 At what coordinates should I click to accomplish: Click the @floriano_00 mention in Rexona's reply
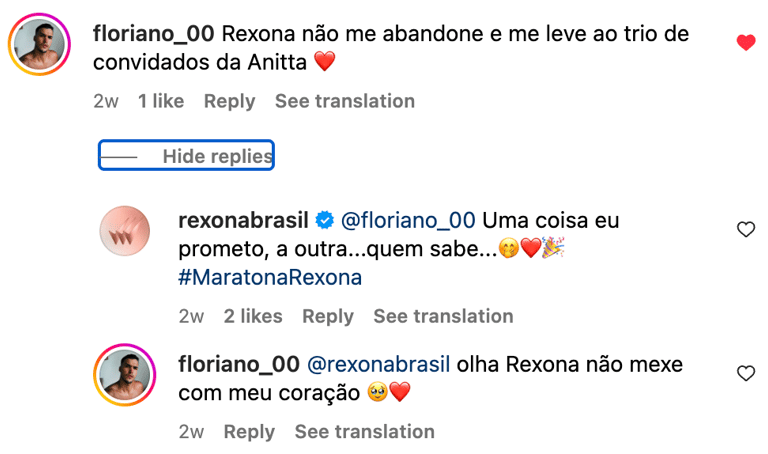pos(409,219)
